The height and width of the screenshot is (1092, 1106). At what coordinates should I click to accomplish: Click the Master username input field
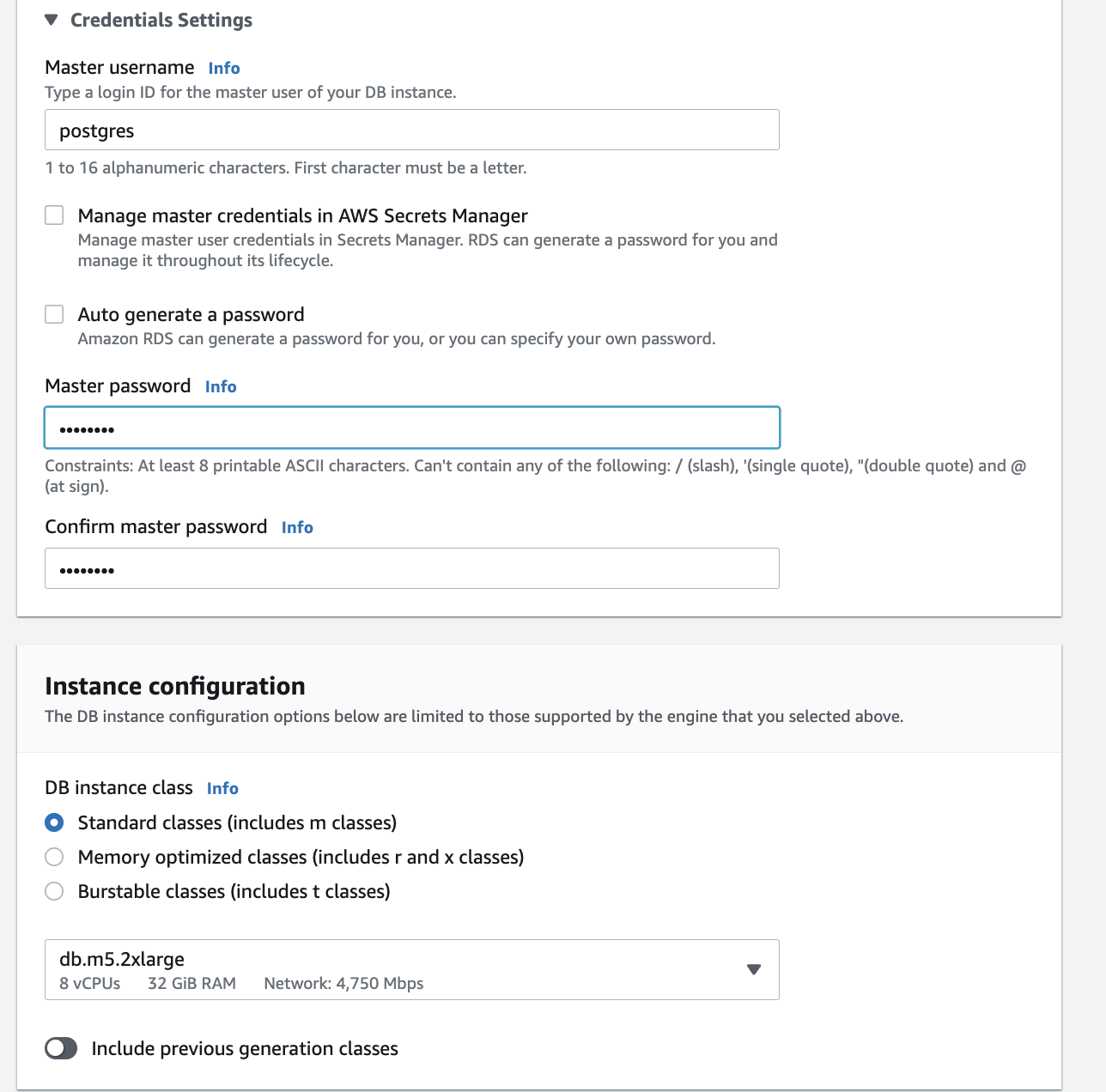(411, 130)
